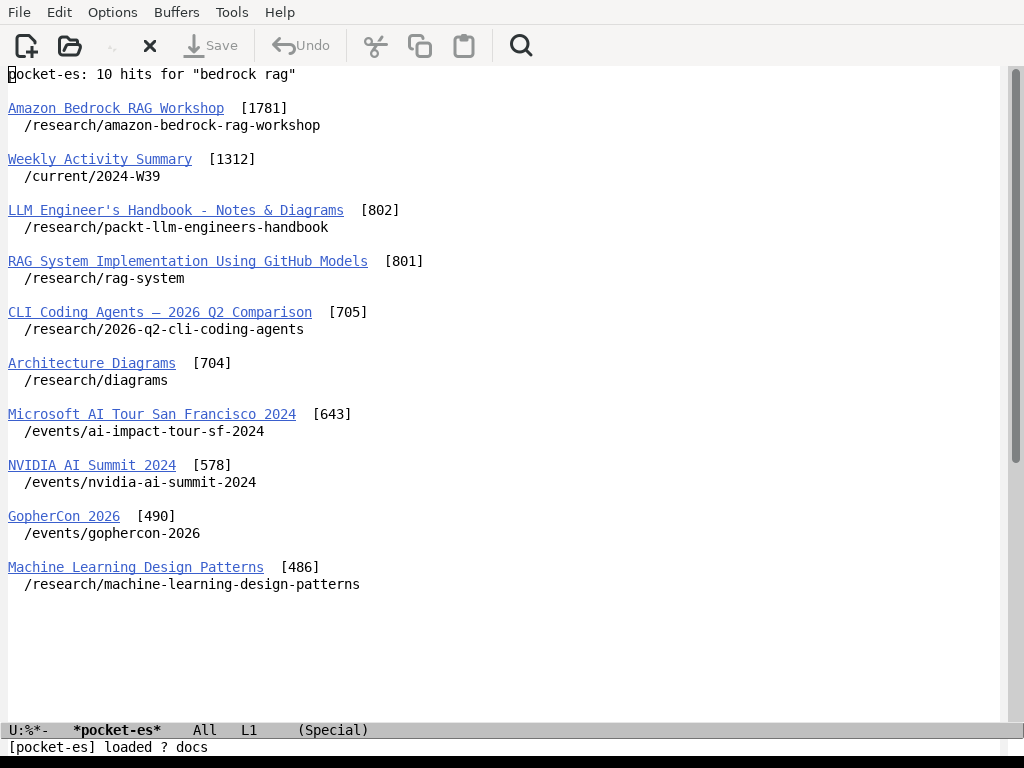This screenshot has height=768, width=1024.
Task: Open a file via the folder icon
Action: point(69,46)
